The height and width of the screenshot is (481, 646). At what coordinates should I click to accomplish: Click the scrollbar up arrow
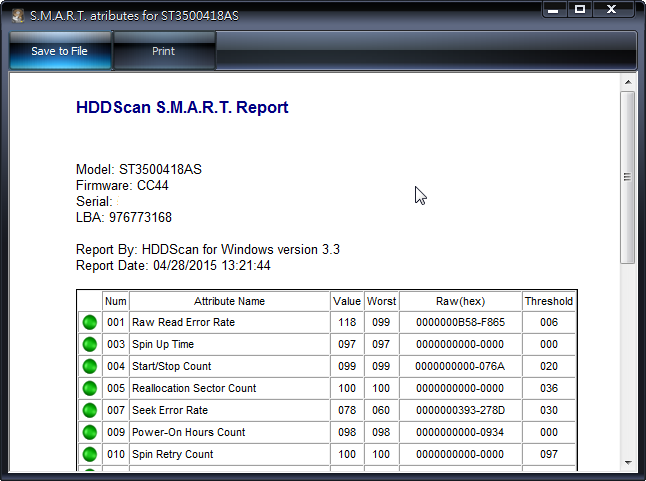(627, 82)
